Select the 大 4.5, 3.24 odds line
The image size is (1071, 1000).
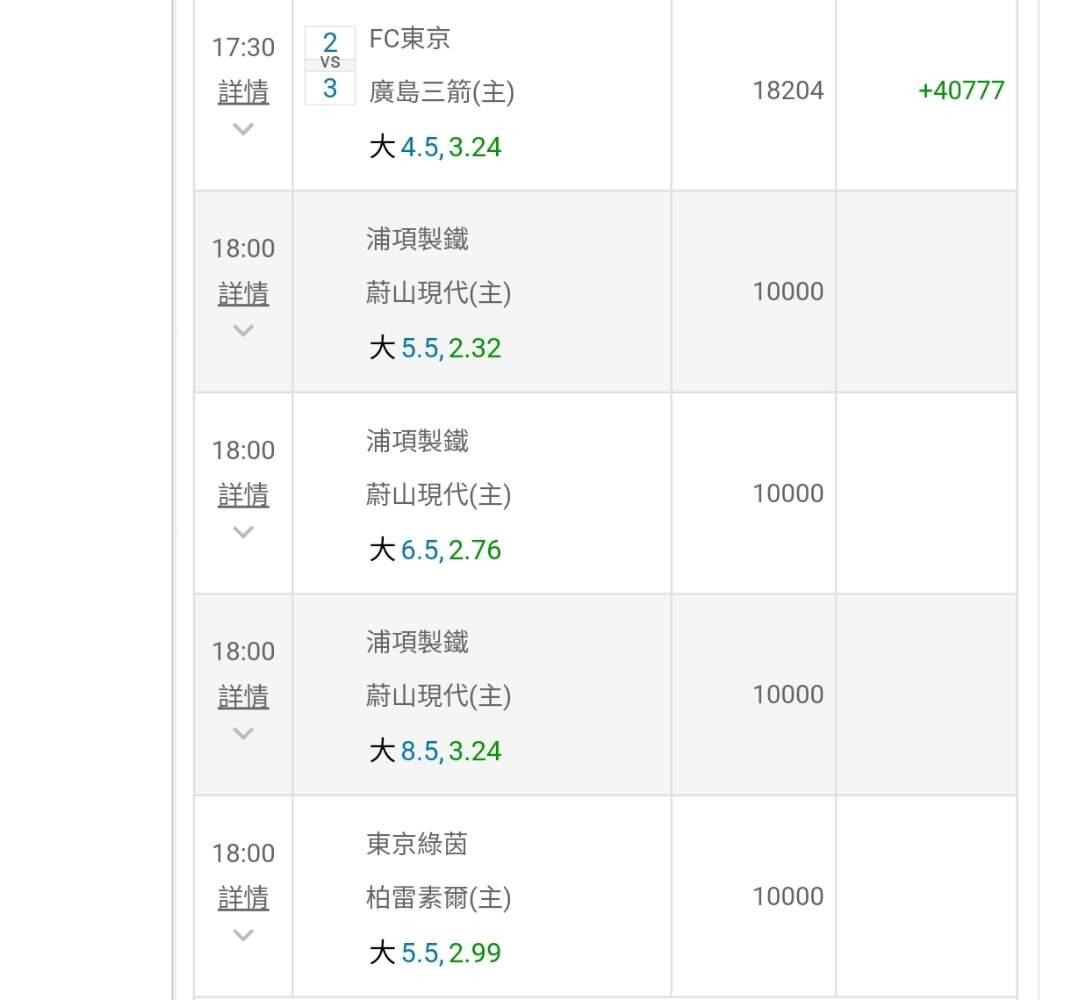point(435,148)
